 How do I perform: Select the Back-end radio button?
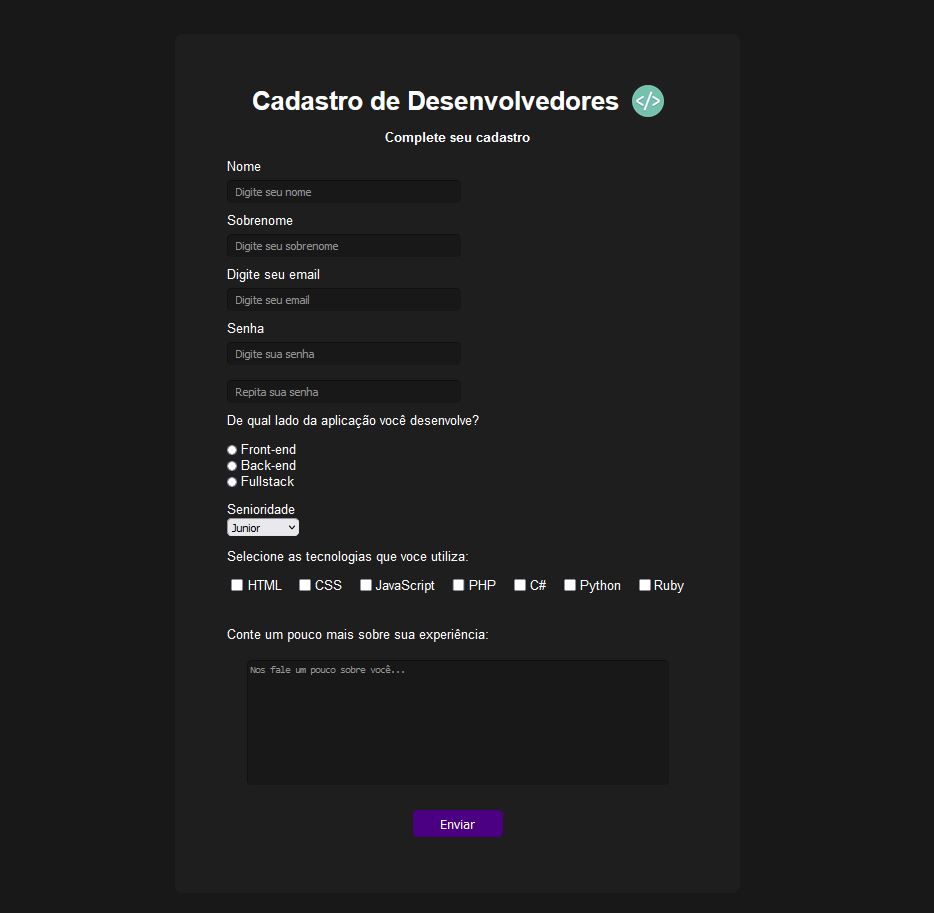(231, 466)
